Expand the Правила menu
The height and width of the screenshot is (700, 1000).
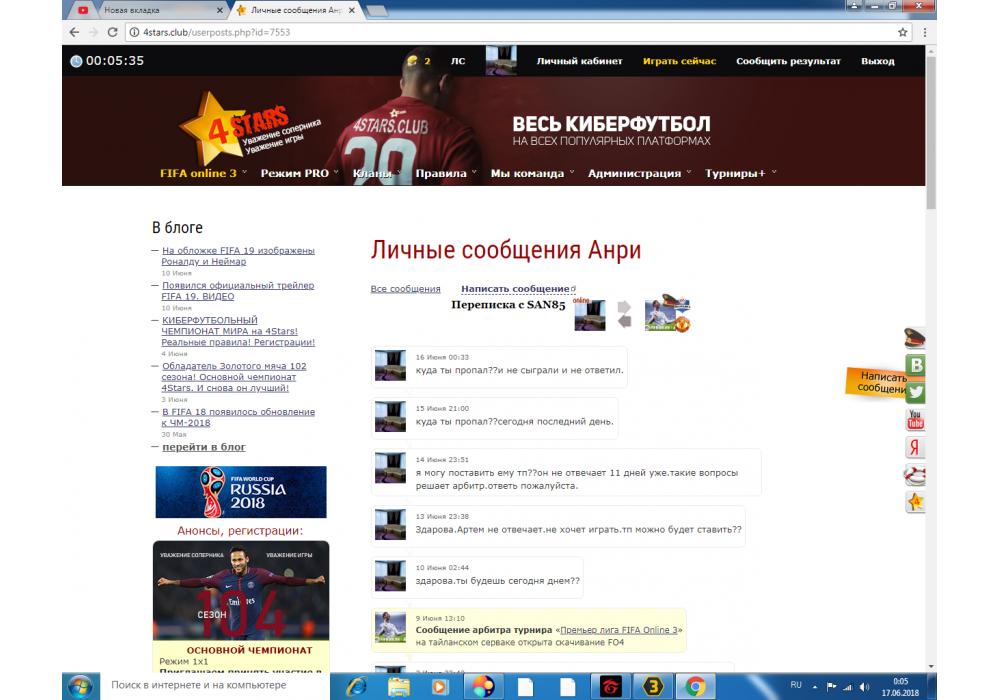(x=446, y=173)
